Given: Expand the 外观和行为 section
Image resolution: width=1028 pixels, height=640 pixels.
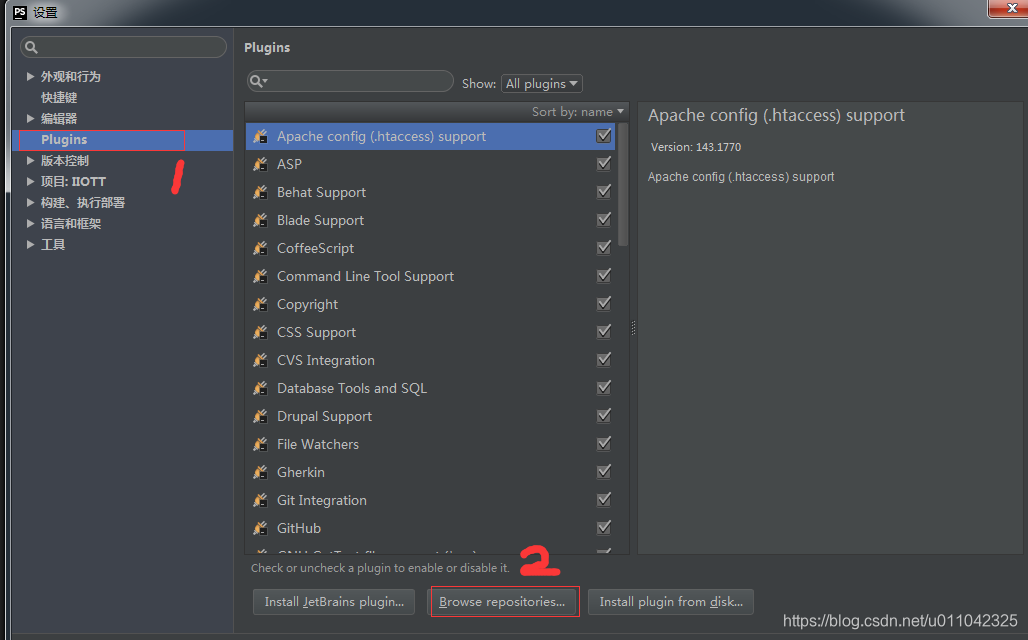Looking at the screenshot, I should pyautogui.click(x=31, y=75).
